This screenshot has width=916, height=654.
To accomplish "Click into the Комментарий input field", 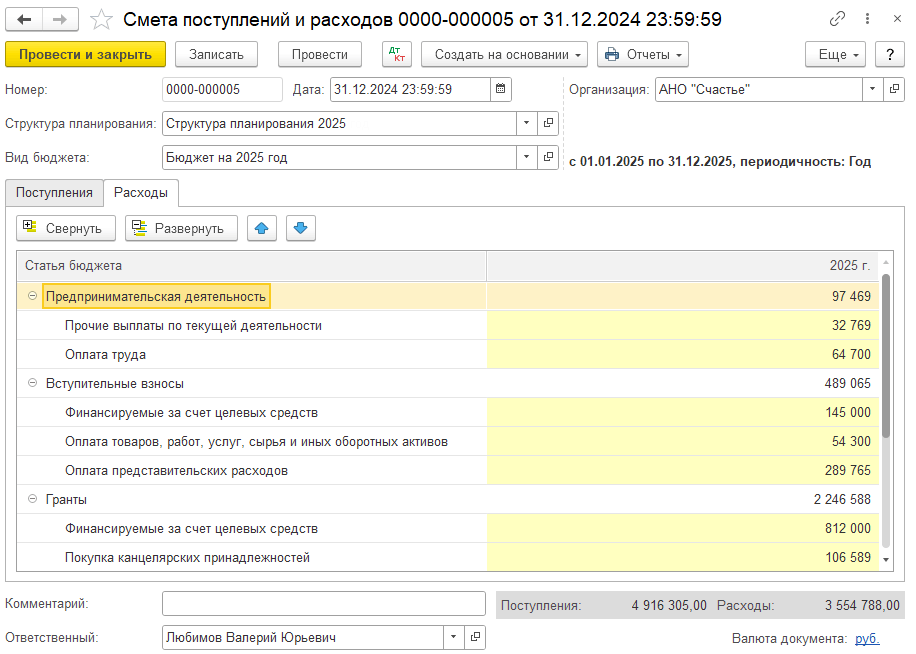I will [323, 604].
